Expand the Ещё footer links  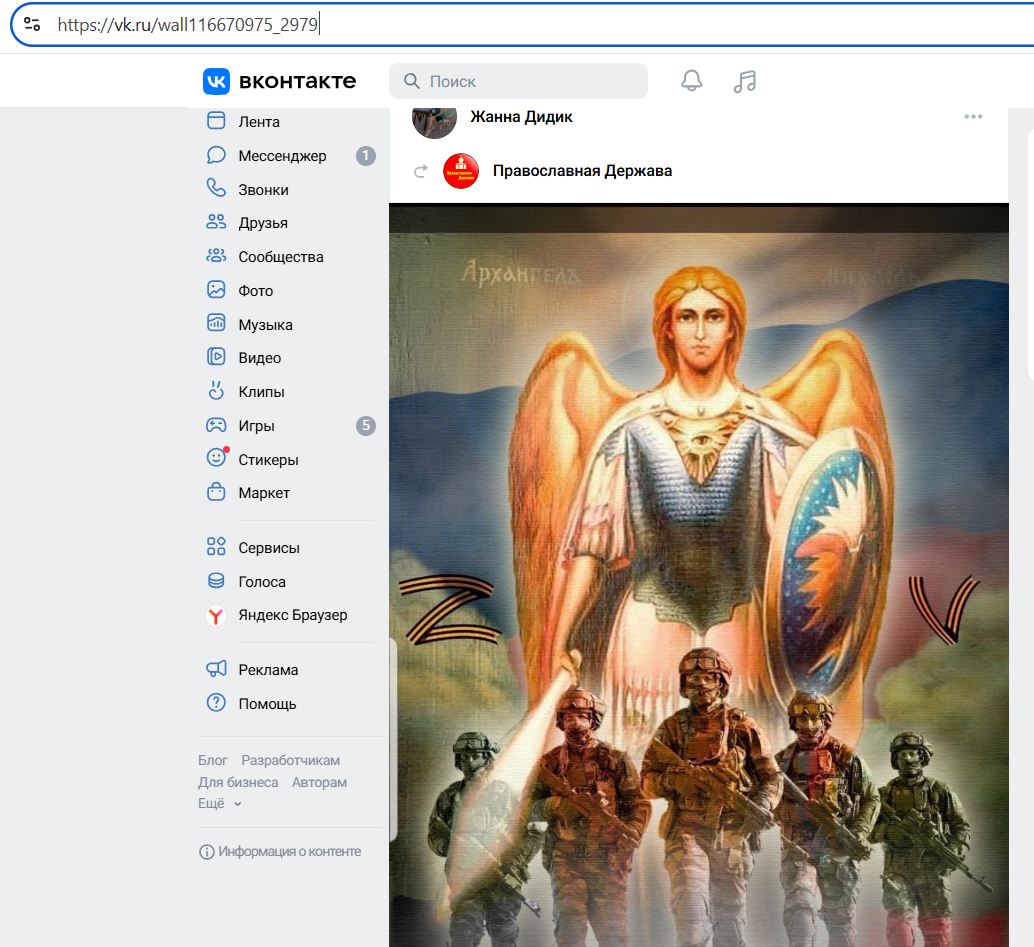(x=220, y=803)
